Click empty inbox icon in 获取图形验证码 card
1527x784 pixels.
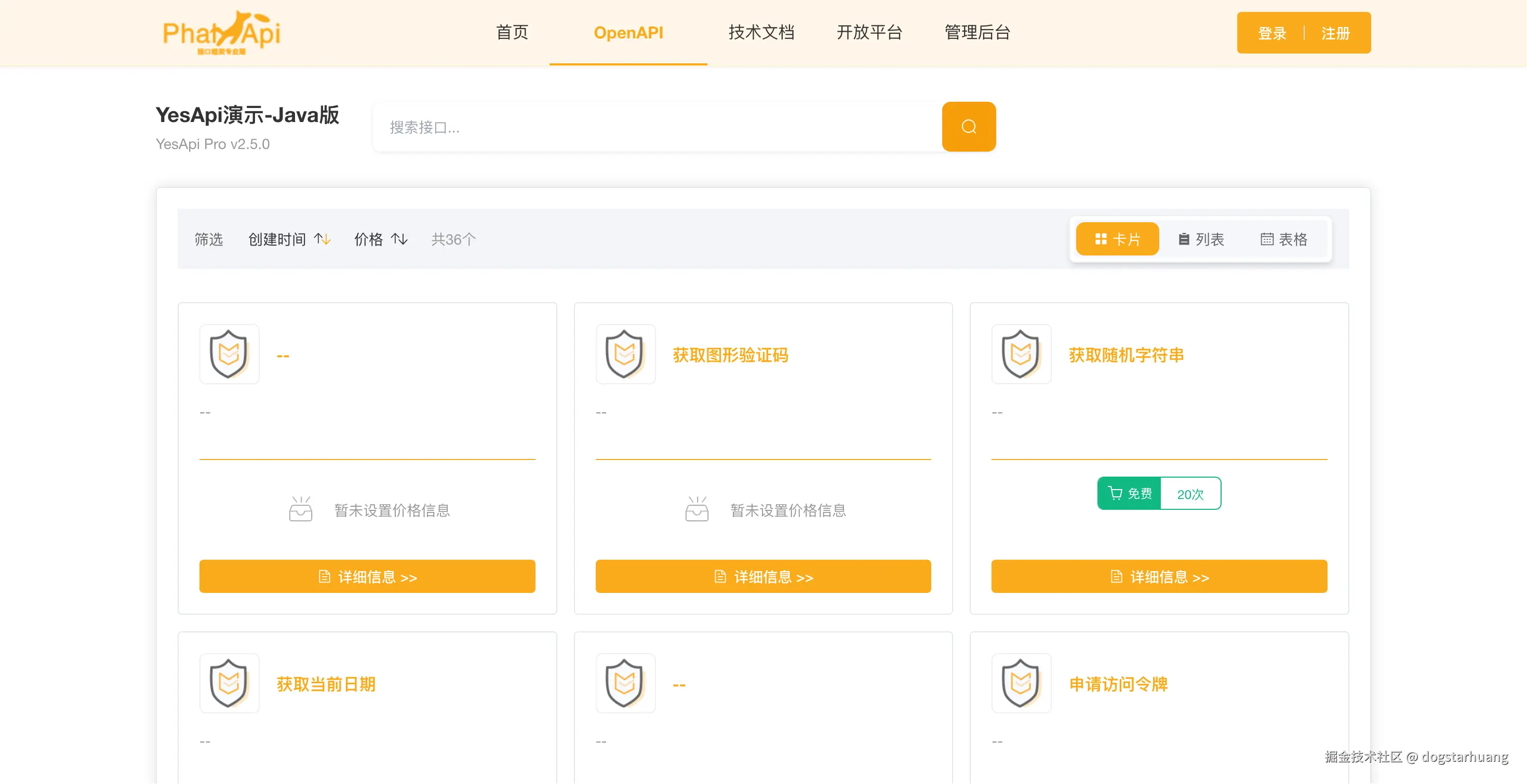pyautogui.click(x=696, y=509)
